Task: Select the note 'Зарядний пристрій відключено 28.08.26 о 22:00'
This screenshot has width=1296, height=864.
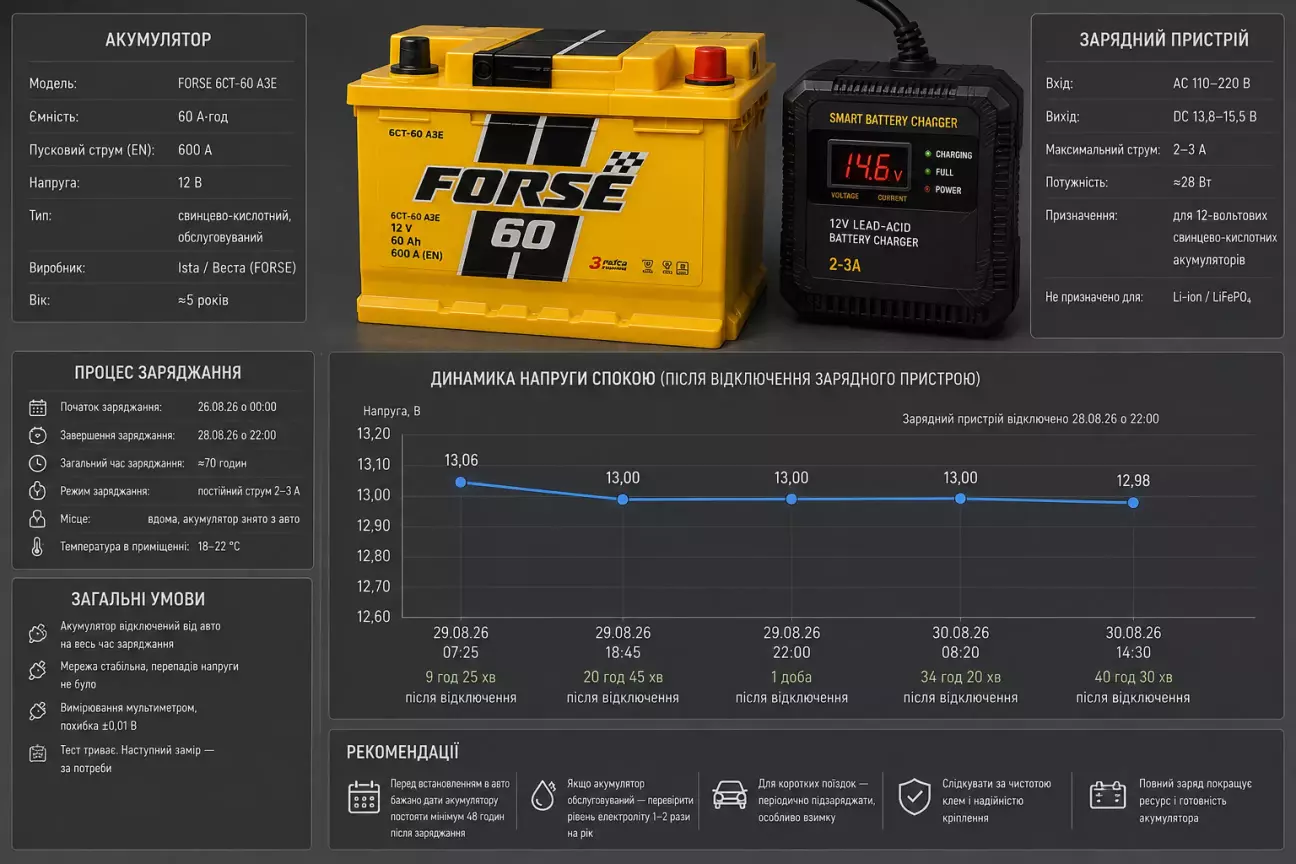Action: pyautogui.click(x=1031, y=419)
